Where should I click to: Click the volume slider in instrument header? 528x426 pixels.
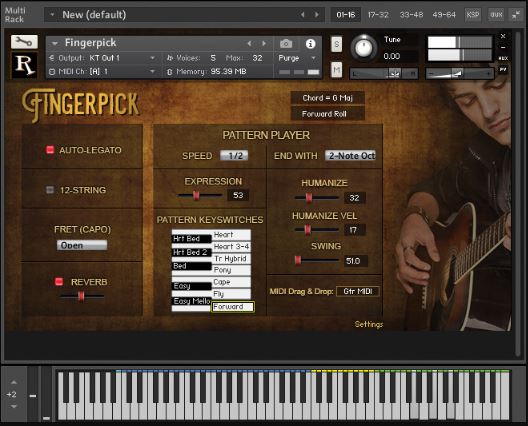pyautogui.click(x=460, y=73)
